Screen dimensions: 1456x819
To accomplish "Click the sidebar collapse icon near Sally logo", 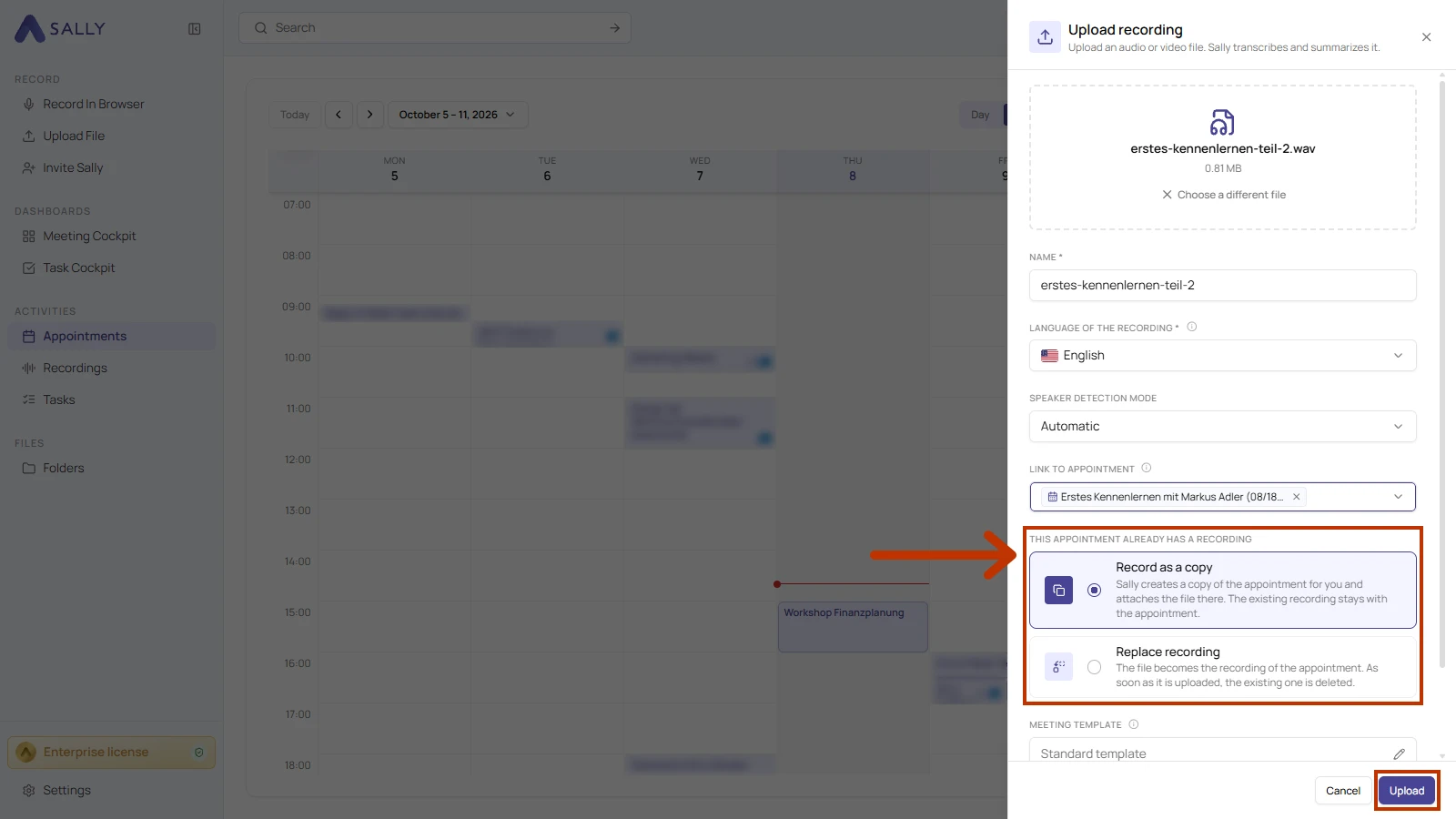I will click(x=194, y=29).
